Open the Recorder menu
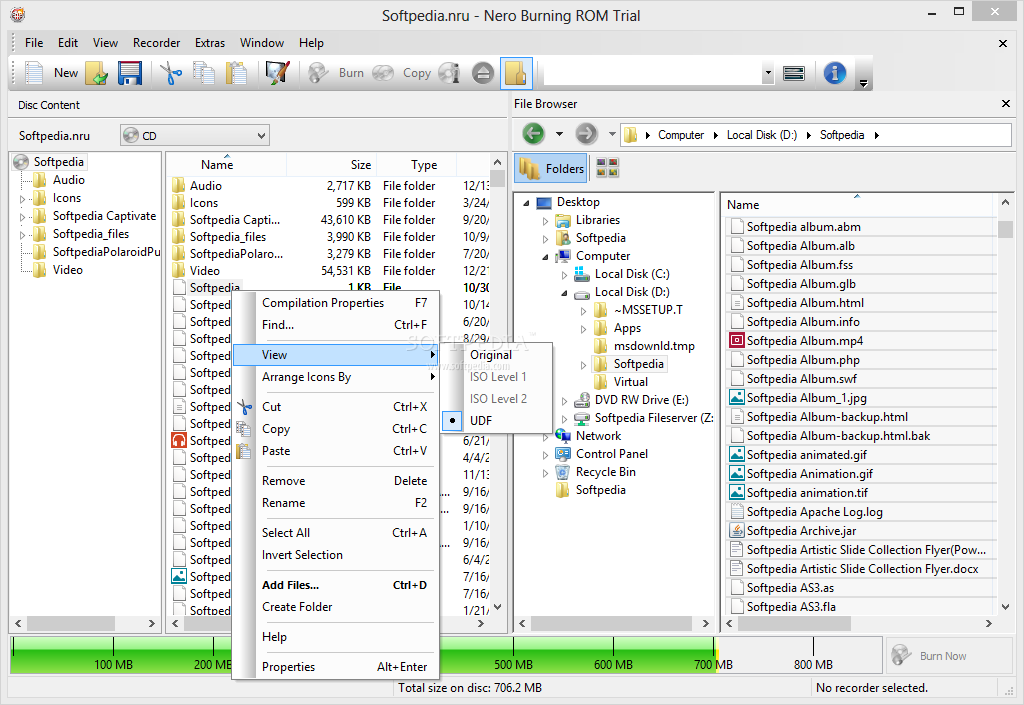Screen dimensions: 1024x705 pos(156,43)
